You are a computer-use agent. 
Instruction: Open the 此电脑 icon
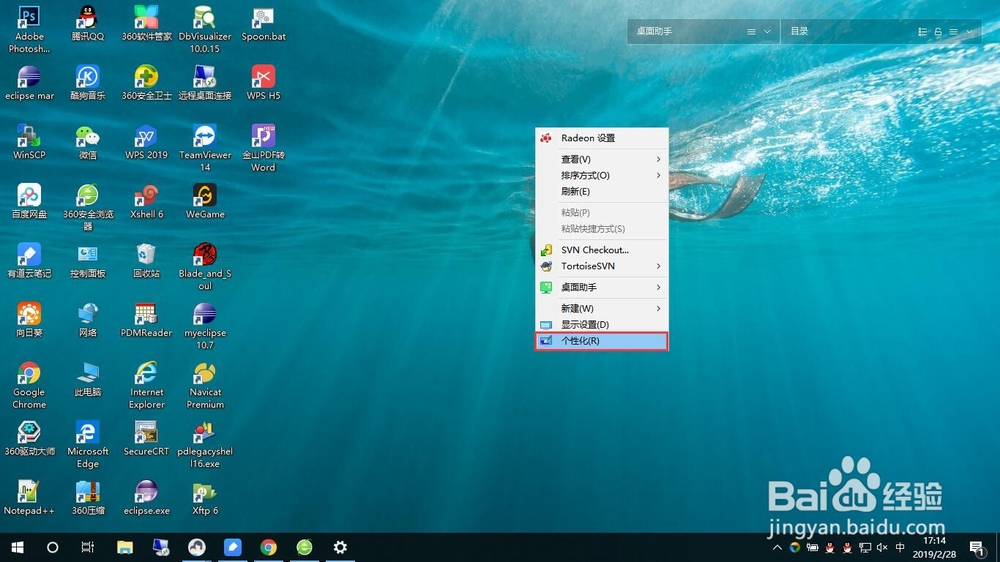tap(87, 380)
